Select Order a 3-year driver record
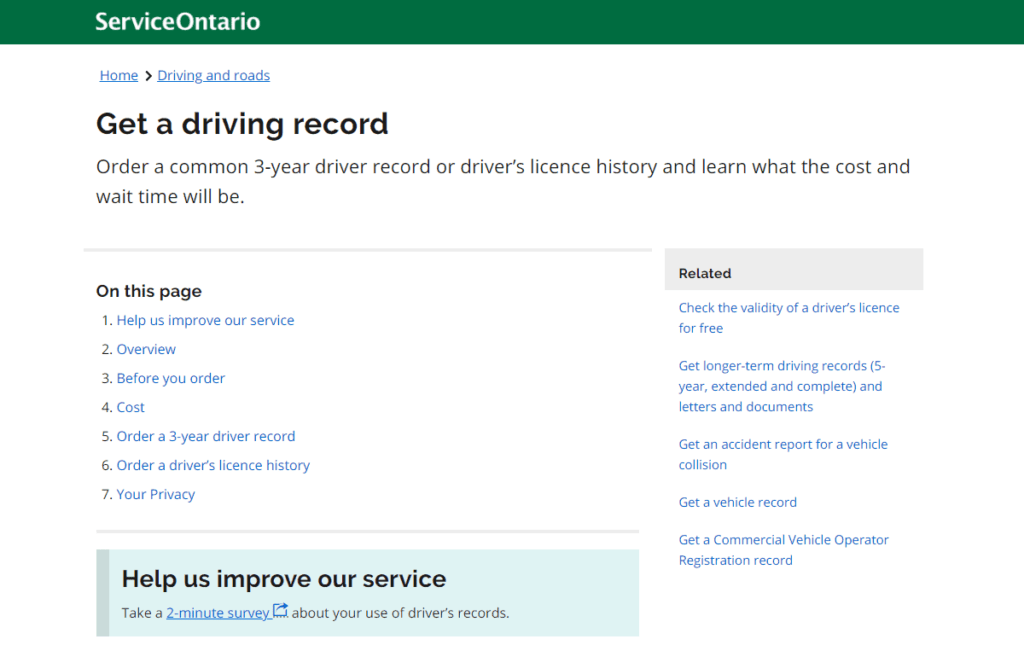The height and width of the screenshot is (645, 1024). pyautogui.click(x=206, y=436)
